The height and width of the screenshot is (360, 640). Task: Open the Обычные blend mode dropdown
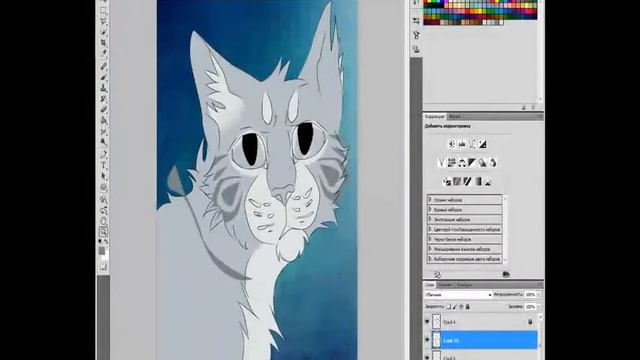point(458,294)
